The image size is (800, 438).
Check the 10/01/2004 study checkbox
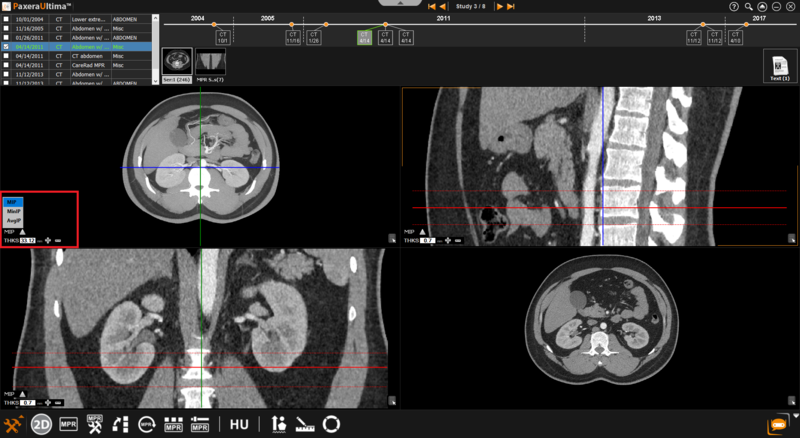[x=7, y=19]
